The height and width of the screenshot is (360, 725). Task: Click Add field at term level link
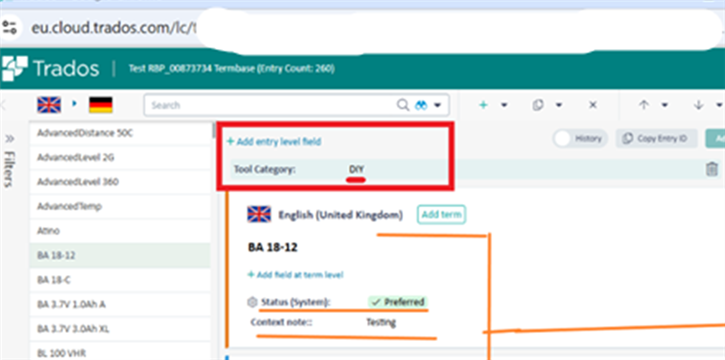click(295, 275)
